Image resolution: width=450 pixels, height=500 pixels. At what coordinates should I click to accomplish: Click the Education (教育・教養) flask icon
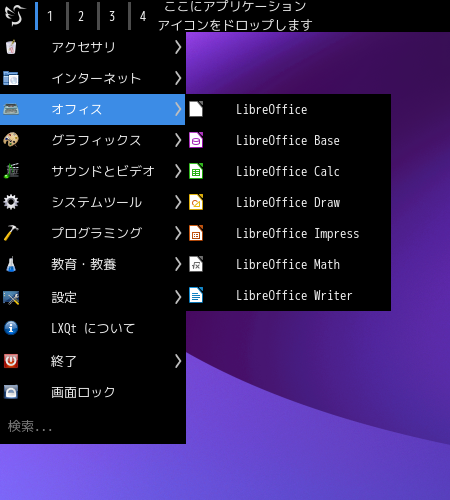point(11,264)
